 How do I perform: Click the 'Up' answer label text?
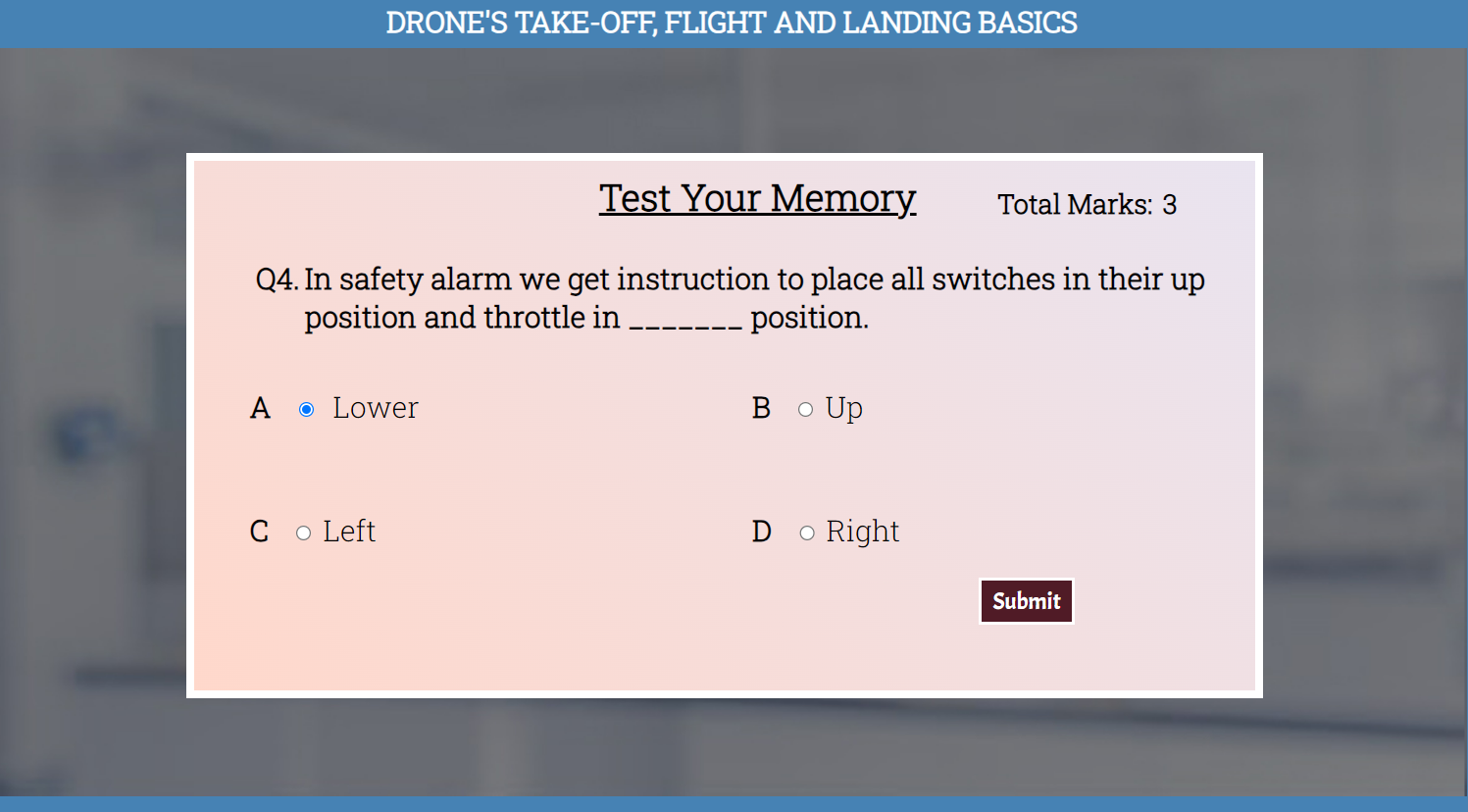point(843,408)
